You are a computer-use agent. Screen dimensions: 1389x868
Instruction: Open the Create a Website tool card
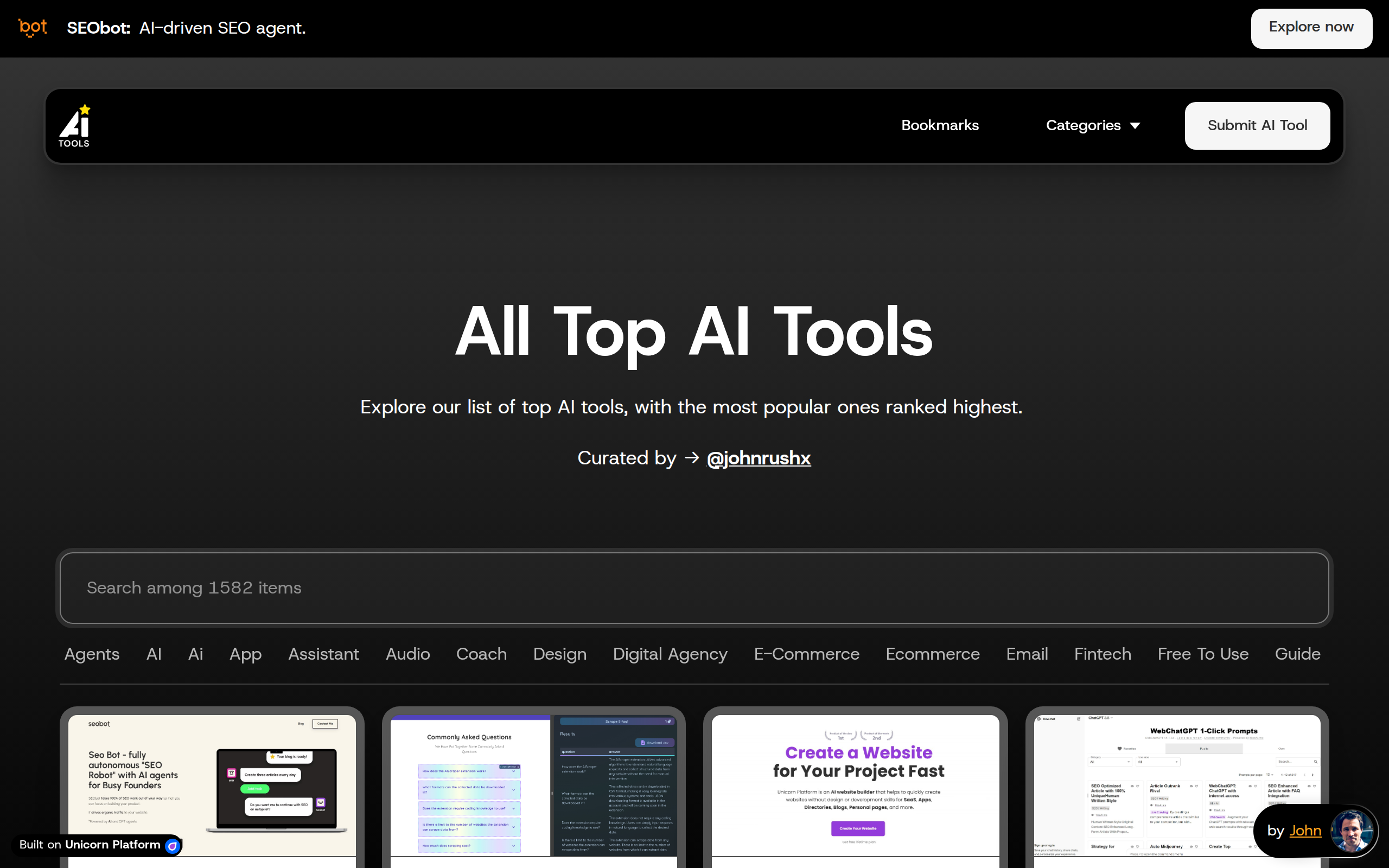[x=855, y=787]
